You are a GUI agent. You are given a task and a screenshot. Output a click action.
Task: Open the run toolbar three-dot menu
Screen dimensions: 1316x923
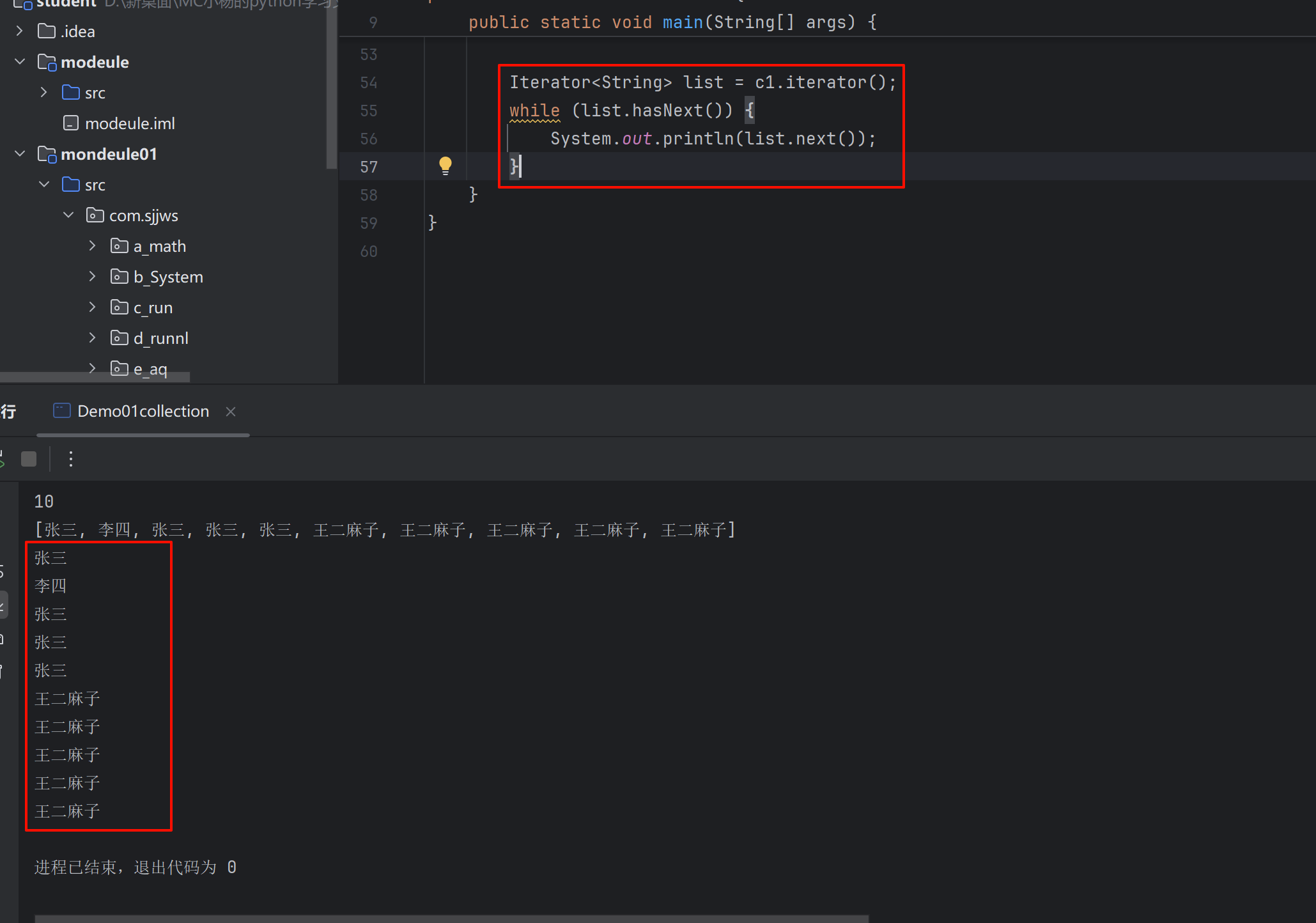(71, 459)
